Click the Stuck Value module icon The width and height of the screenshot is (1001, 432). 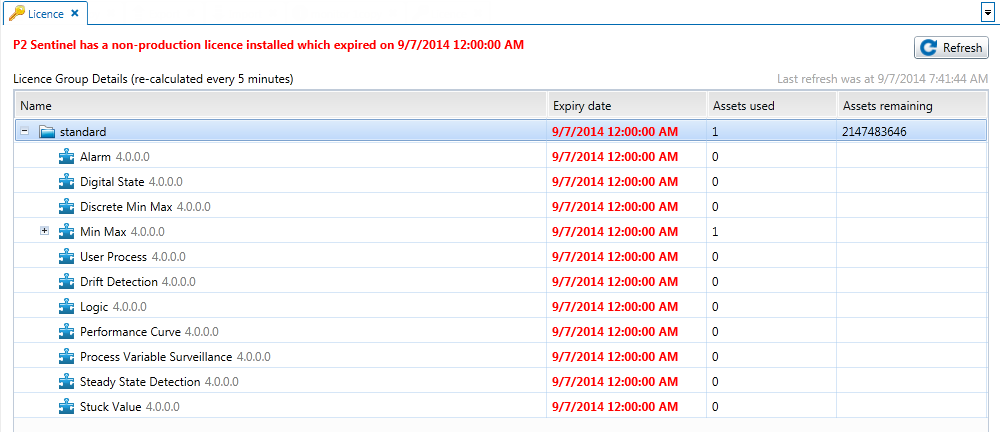(x=67, y=406)
